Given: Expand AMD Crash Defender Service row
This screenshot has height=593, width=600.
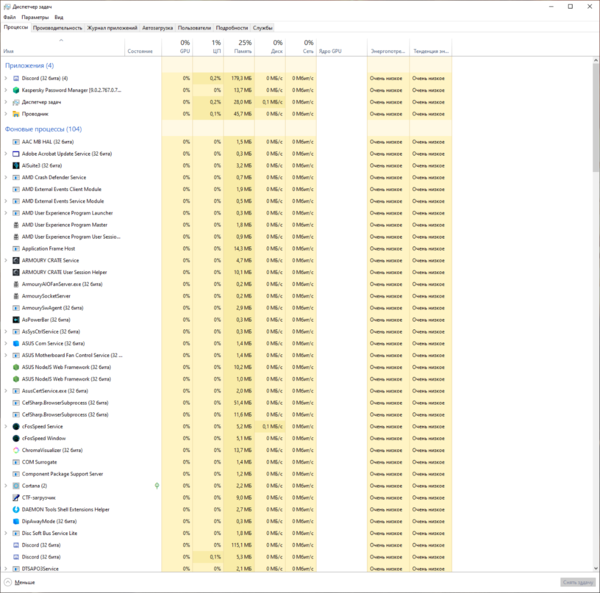Looking at the screenshot, I should [6, 178].
